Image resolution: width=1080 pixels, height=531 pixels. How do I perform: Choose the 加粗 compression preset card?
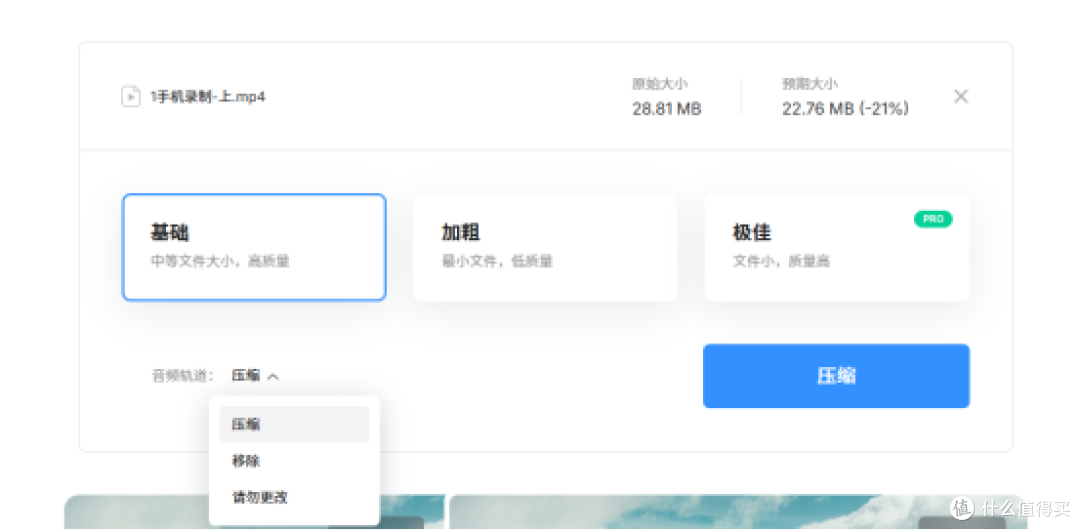(x=545, y=247)
